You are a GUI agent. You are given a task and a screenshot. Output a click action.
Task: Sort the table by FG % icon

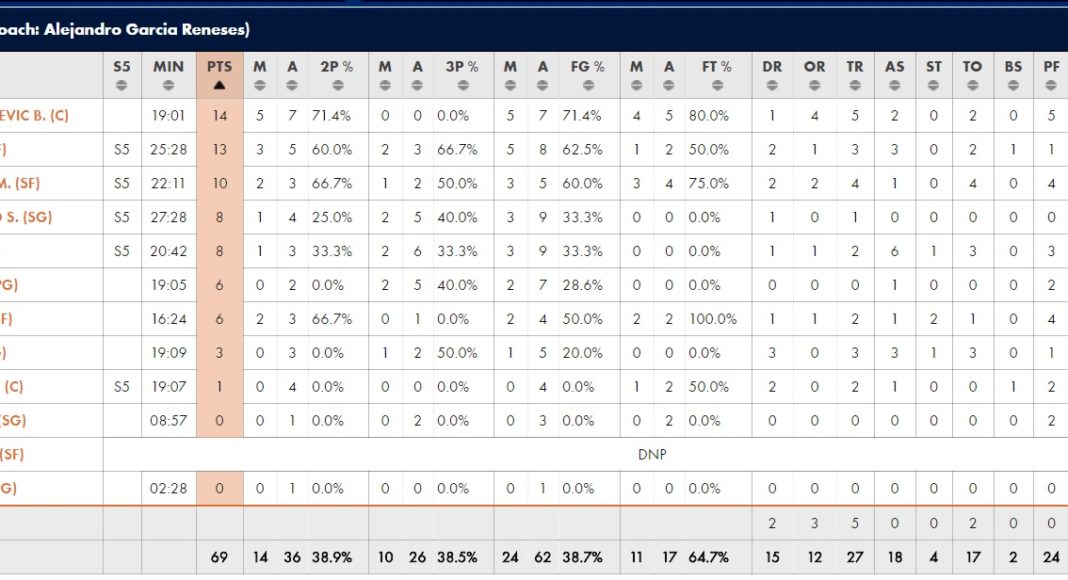(x=586, y=85)
